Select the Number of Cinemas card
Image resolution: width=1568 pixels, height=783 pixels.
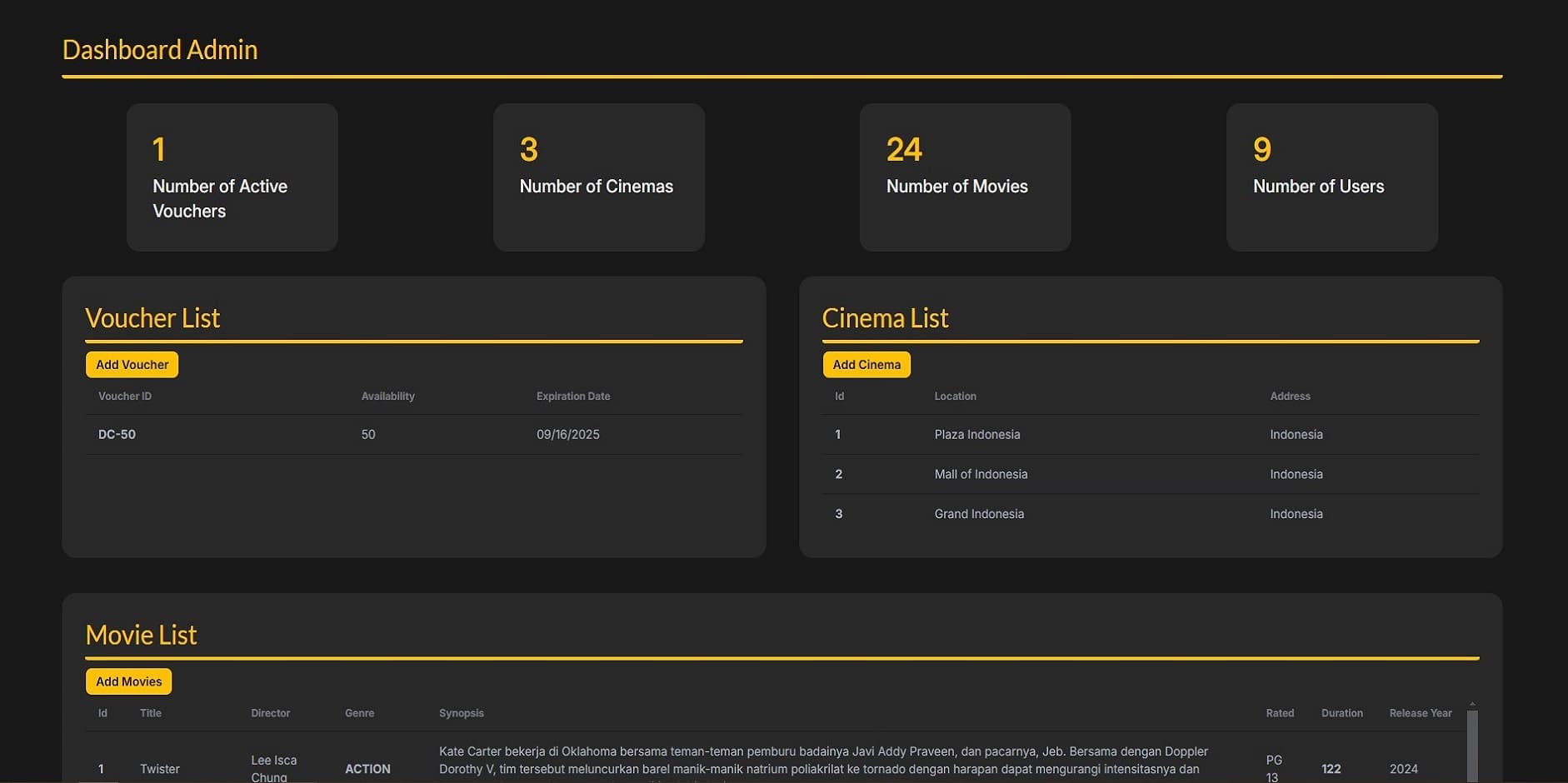[x=599, y=177]
